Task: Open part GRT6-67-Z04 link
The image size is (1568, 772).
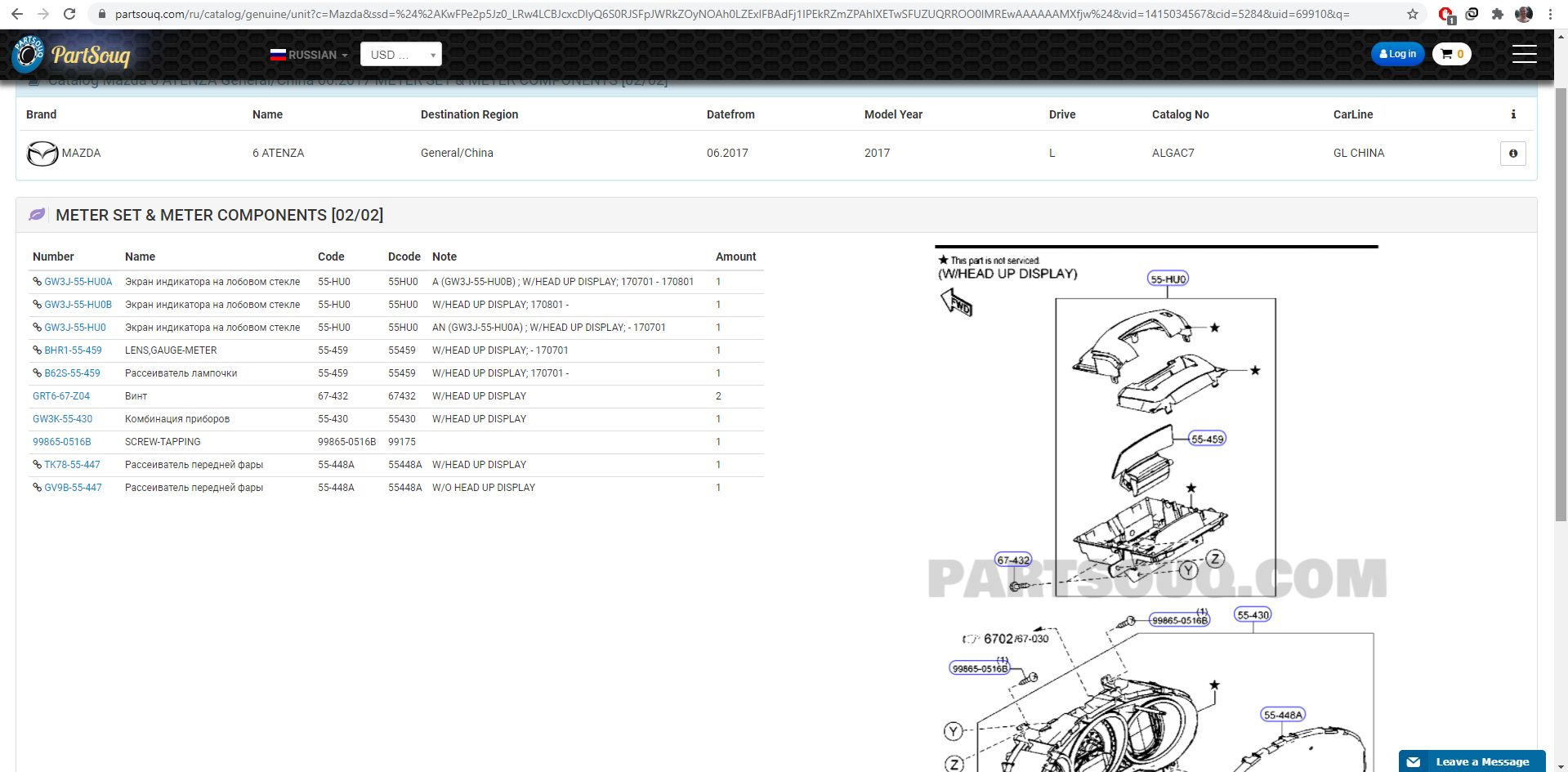Action: point(61,396)
